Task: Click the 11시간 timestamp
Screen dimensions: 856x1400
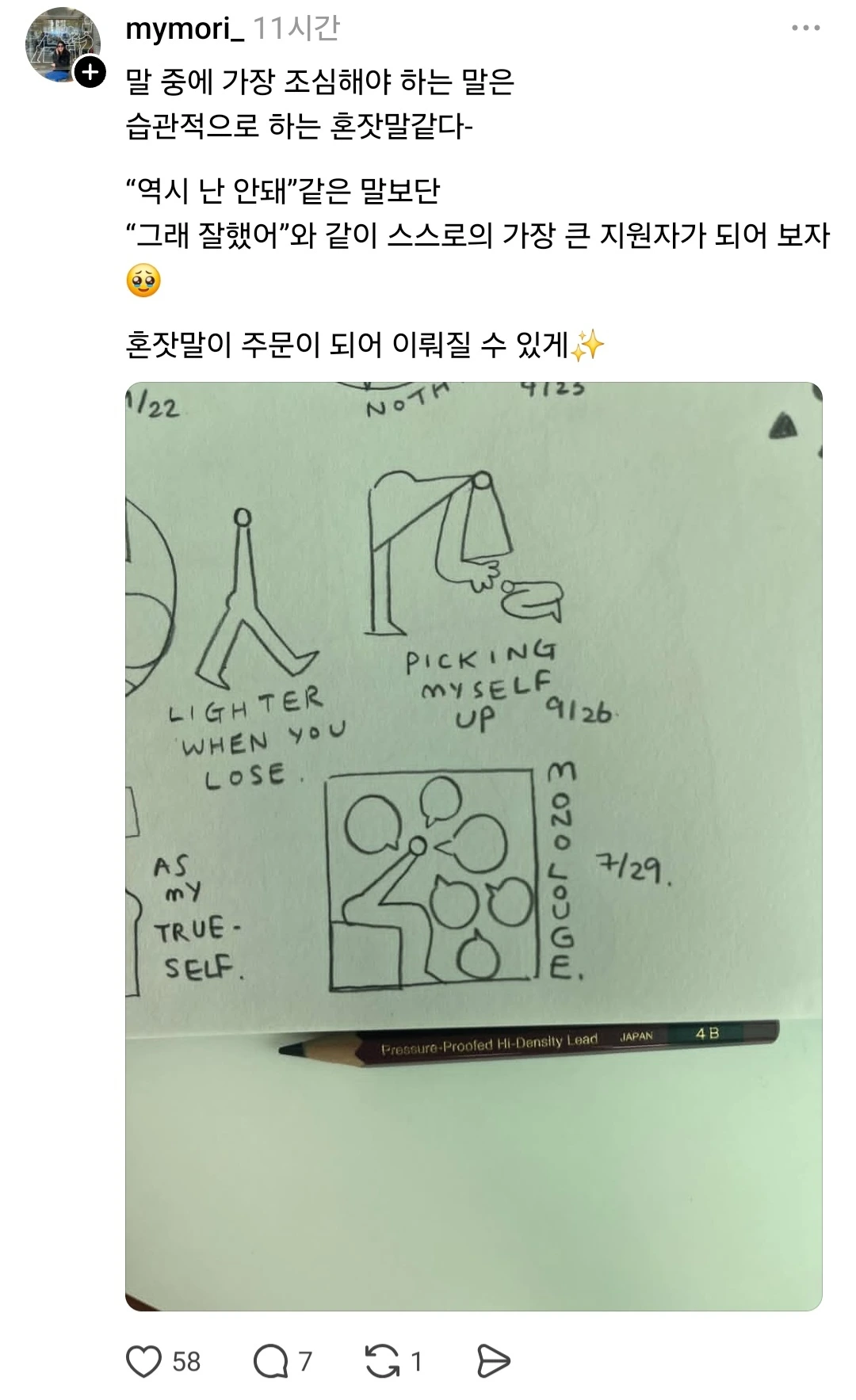Action: pos(296,29)
